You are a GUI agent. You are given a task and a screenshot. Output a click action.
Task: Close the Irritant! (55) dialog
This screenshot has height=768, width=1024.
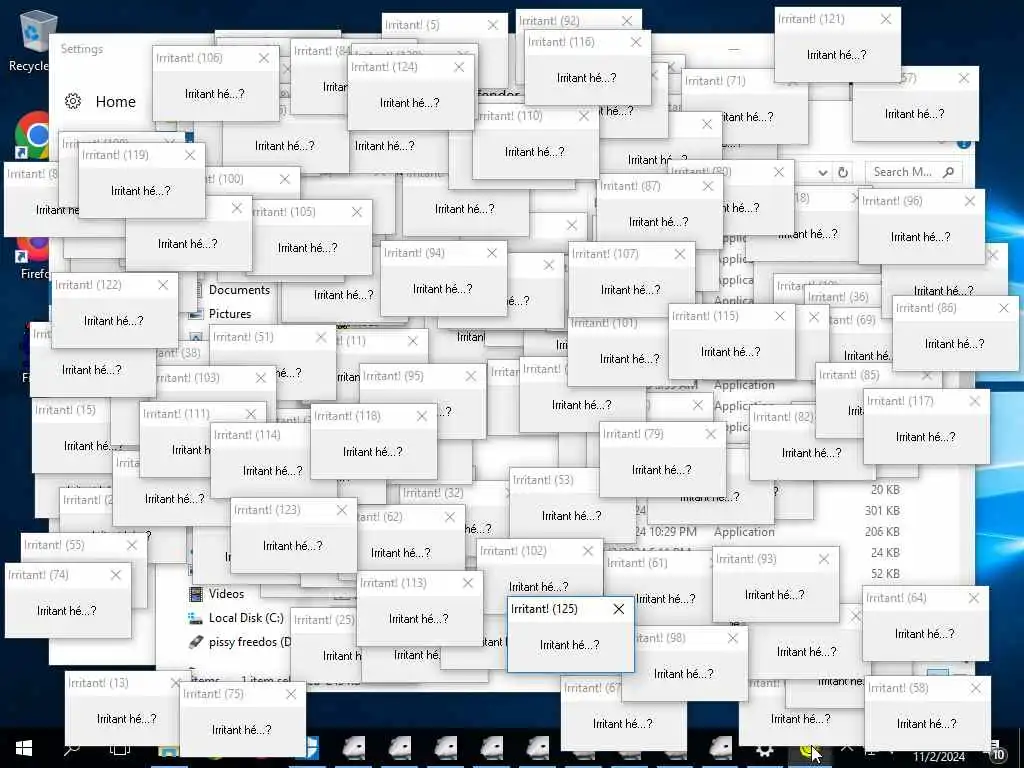pos(132,545)
